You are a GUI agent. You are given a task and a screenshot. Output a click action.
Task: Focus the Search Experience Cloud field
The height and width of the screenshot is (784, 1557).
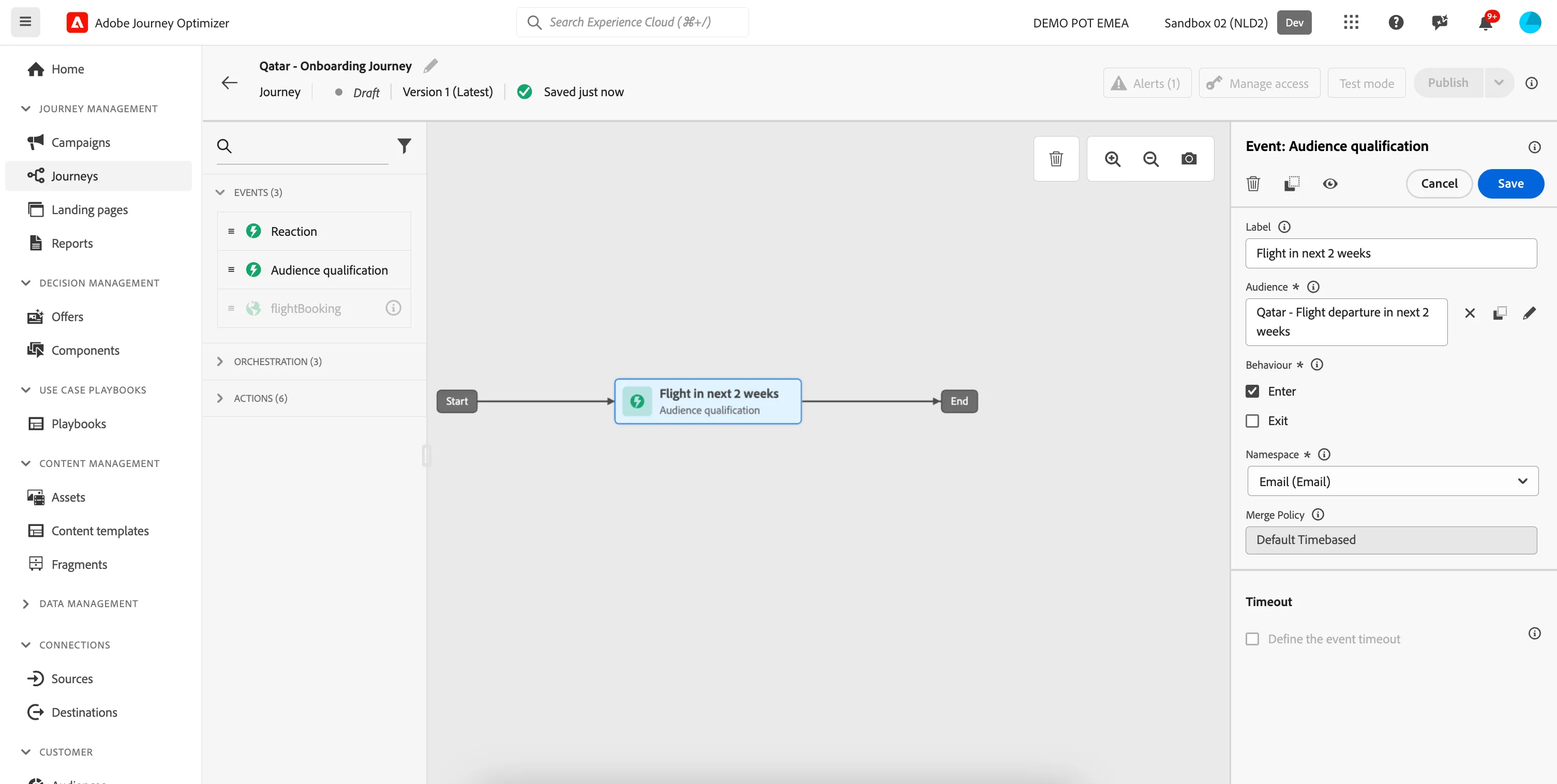tap(632, 22)
